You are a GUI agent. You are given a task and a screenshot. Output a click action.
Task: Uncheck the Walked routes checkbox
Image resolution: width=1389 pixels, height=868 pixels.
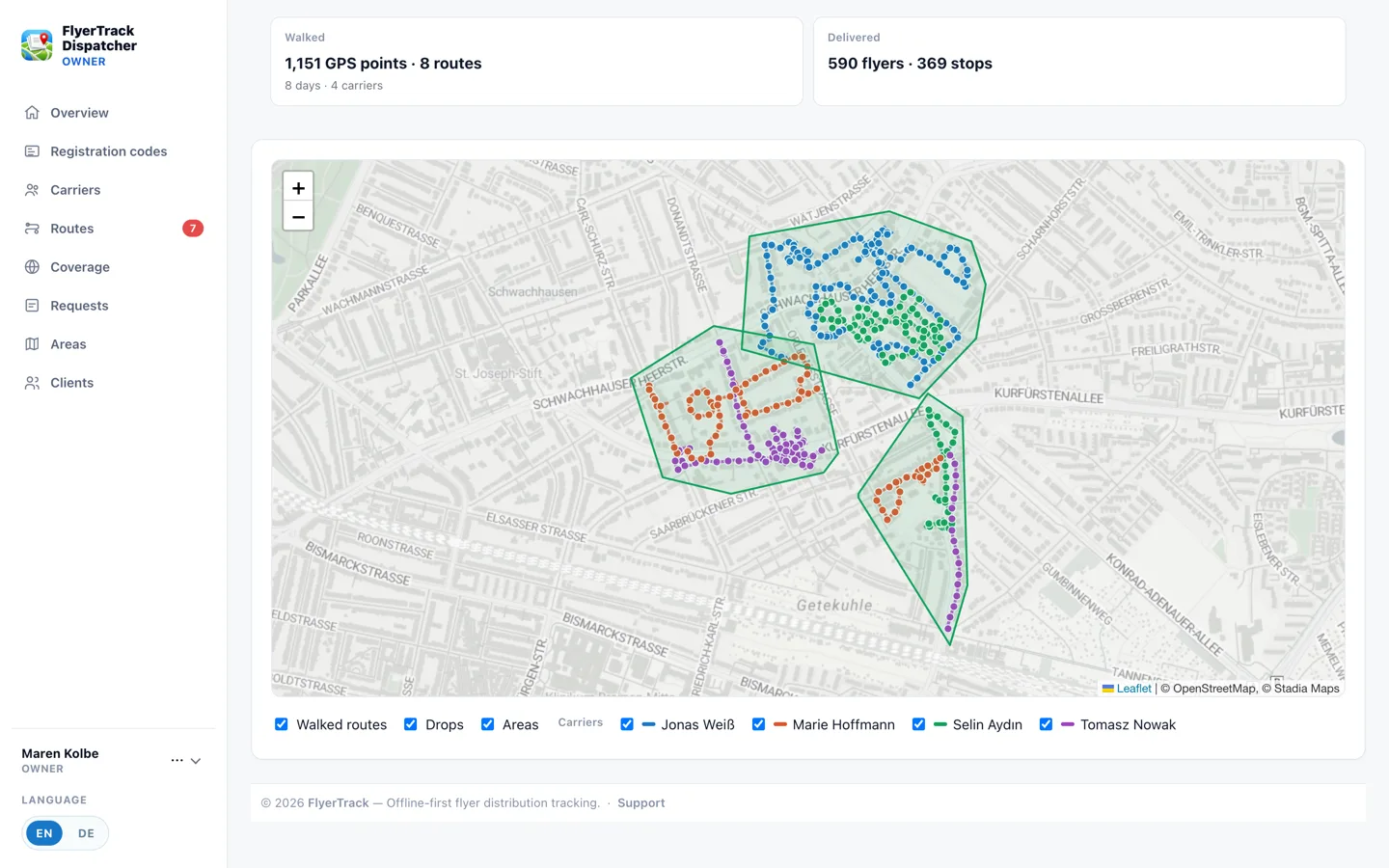pos(282,724)
